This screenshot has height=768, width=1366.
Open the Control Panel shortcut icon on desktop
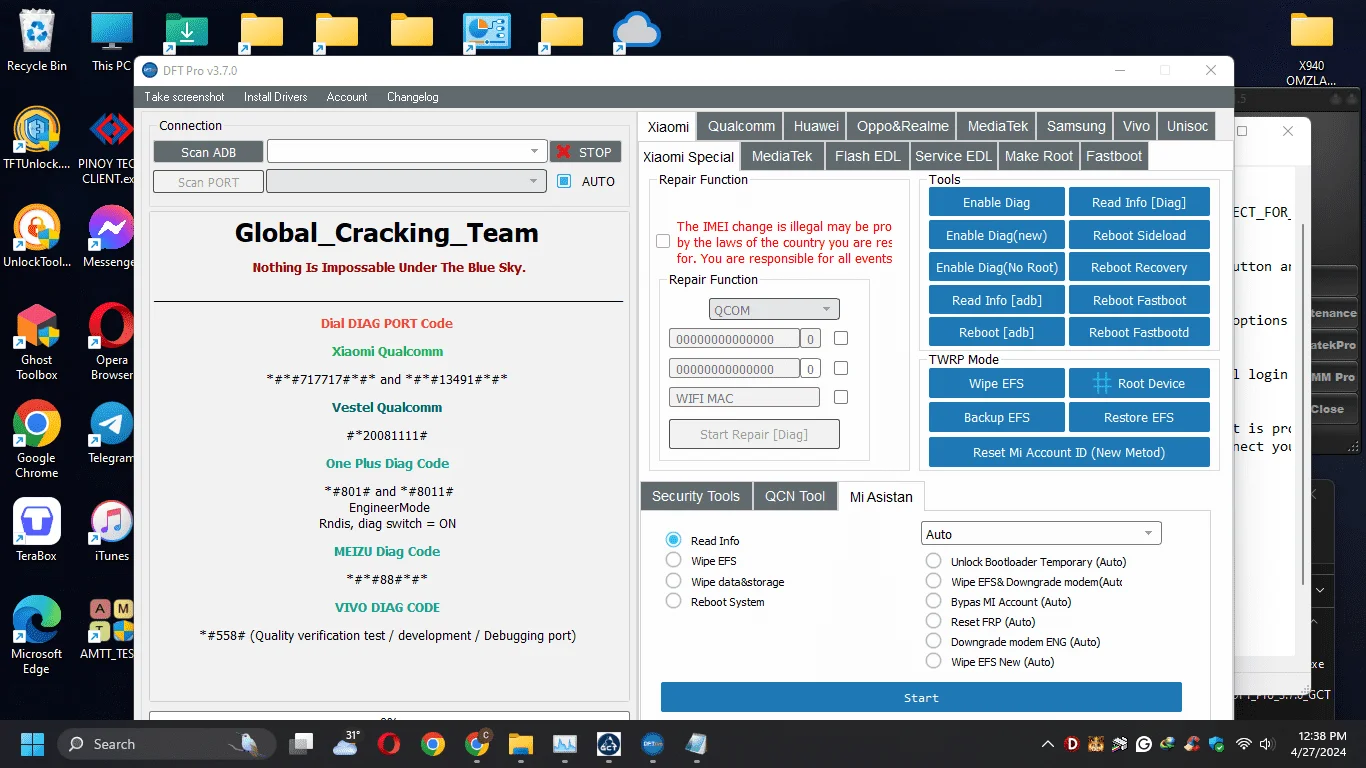pyautogui.click(x=487, y=32)
